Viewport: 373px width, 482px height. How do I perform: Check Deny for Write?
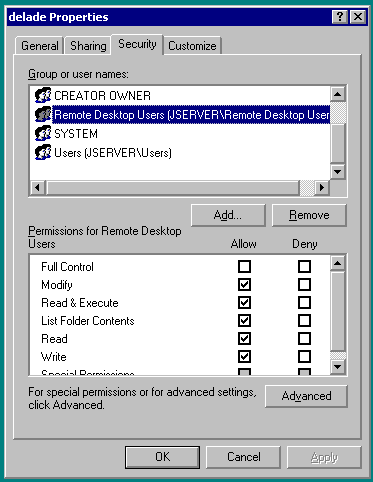point(304,357)
